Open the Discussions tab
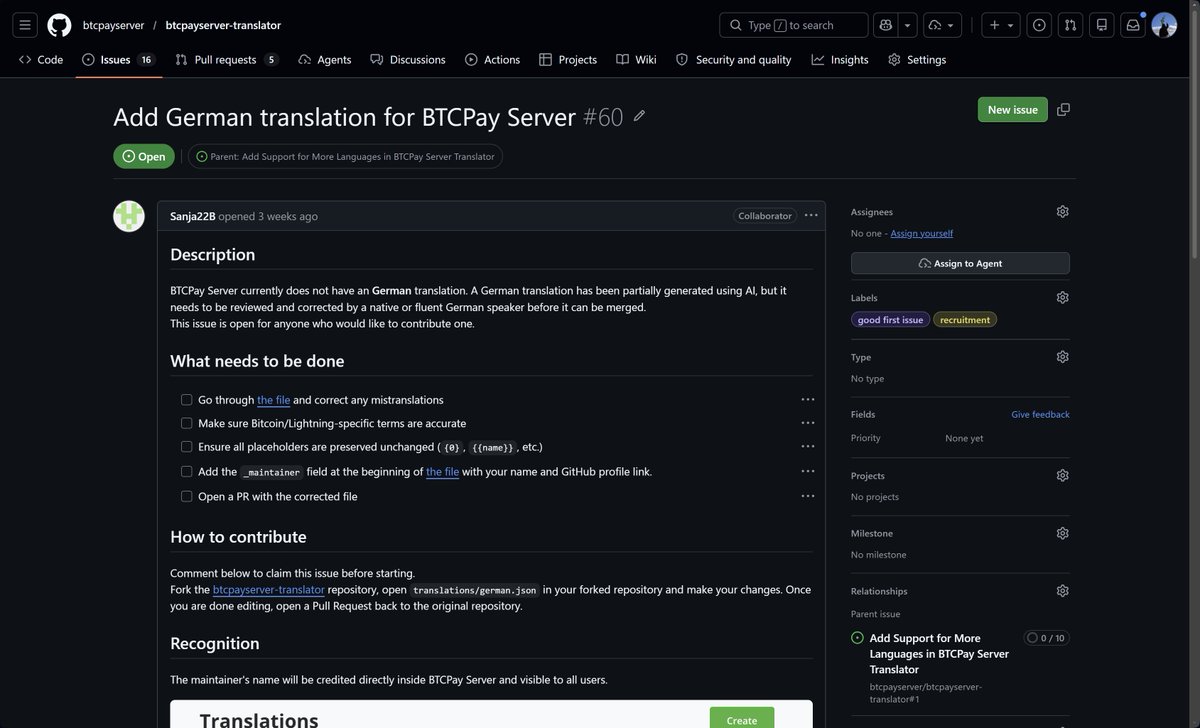 pos(408,60)
